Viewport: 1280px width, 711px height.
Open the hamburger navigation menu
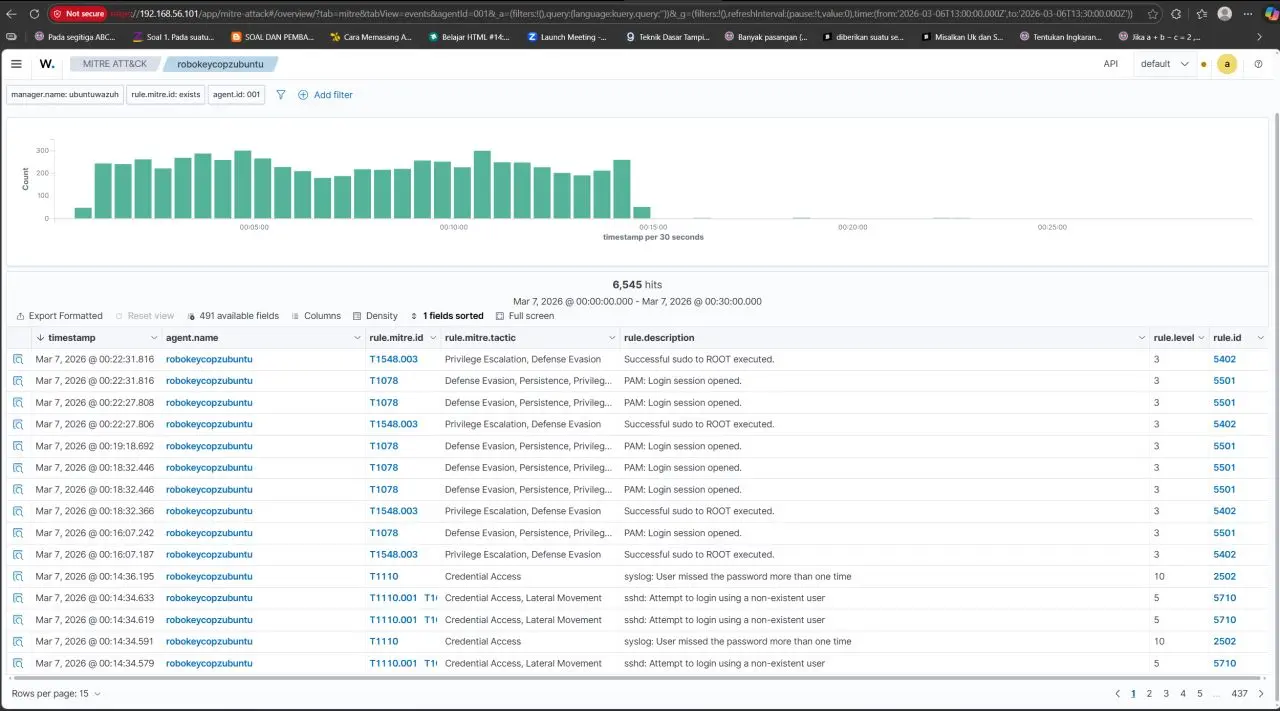tap(16, 63)
